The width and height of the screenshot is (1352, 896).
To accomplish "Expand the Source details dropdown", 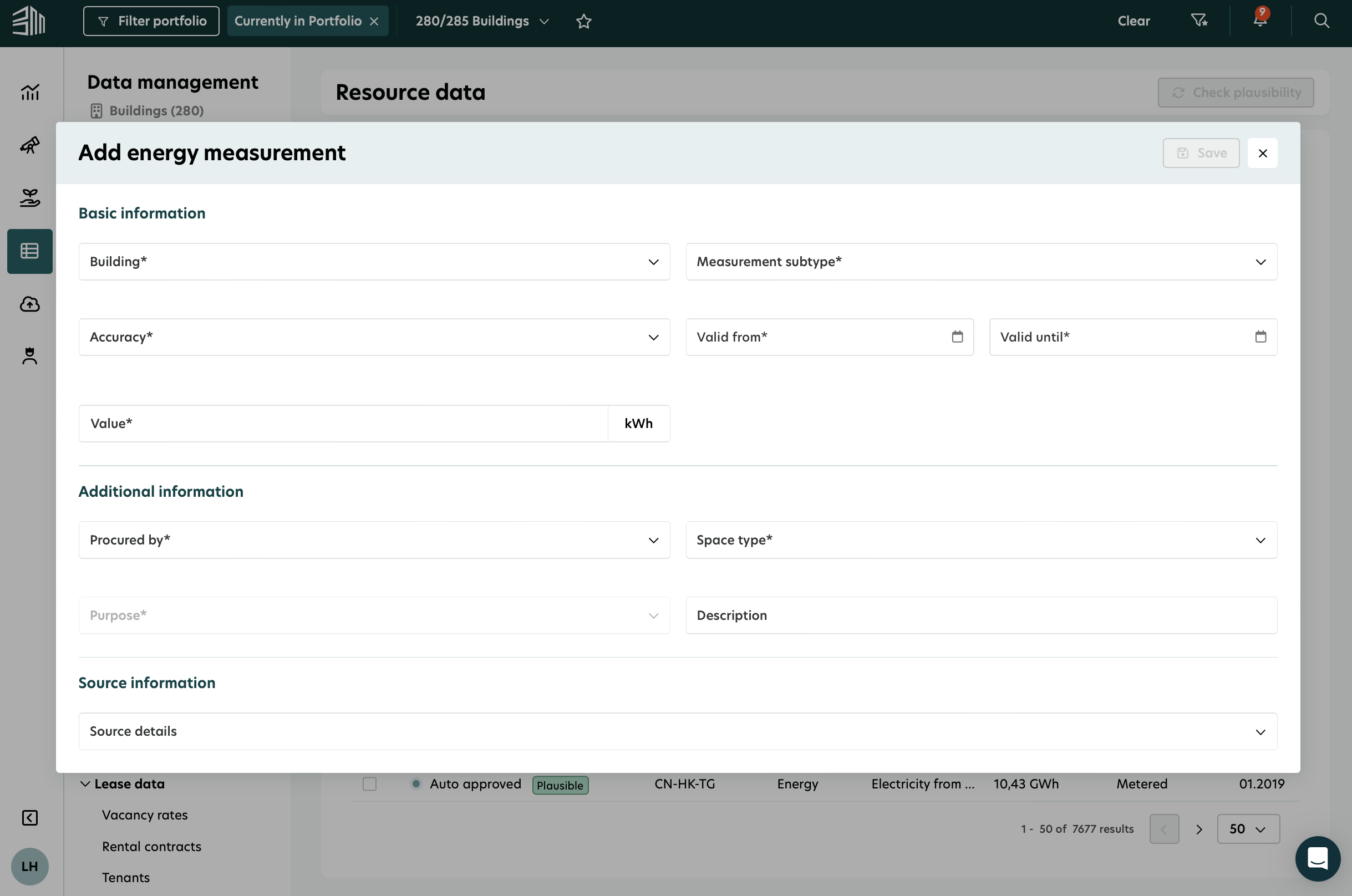I will 678,731.
